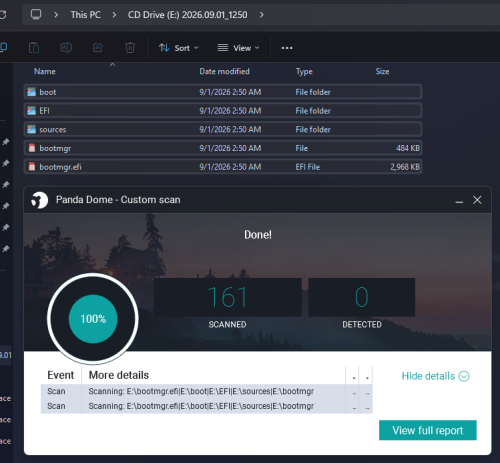Click the Event column header

click(x=61, y=375)
